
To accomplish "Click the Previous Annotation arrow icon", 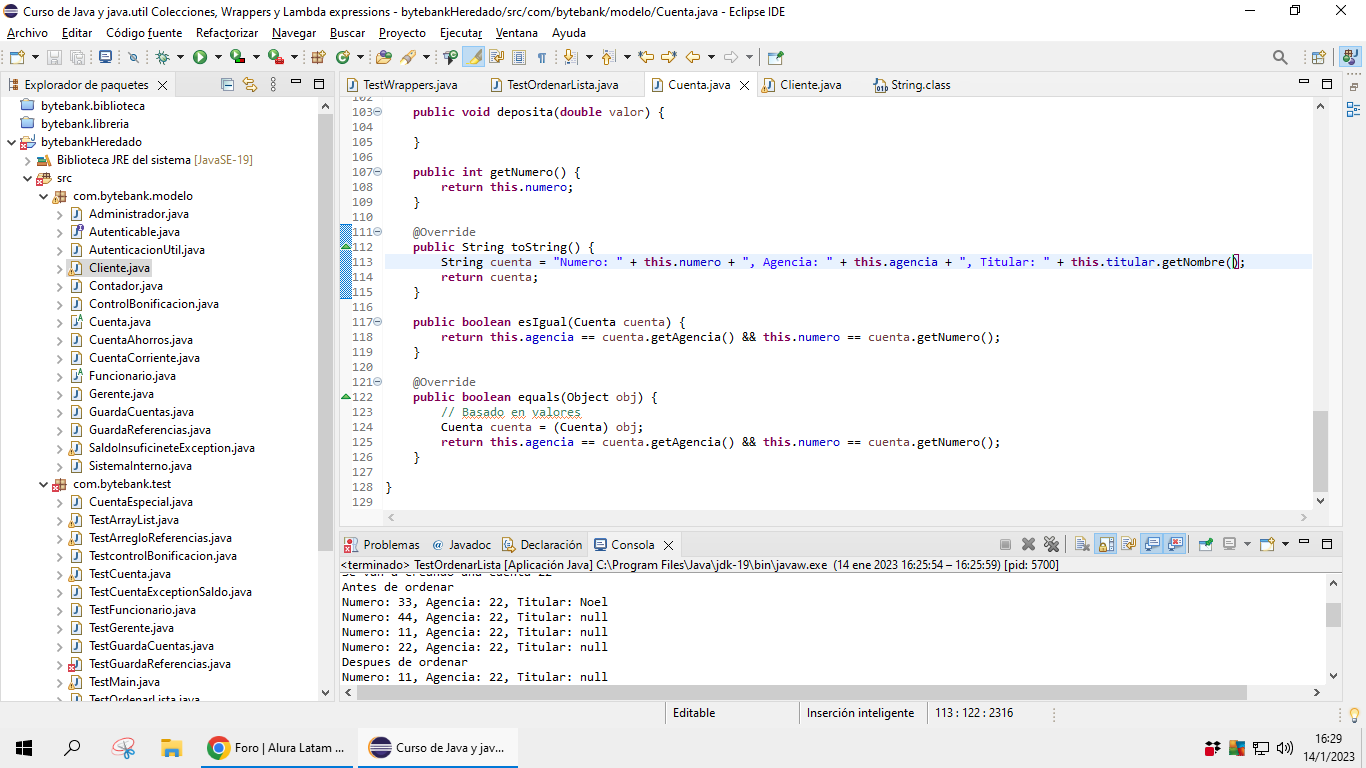I will coord(608,57).
